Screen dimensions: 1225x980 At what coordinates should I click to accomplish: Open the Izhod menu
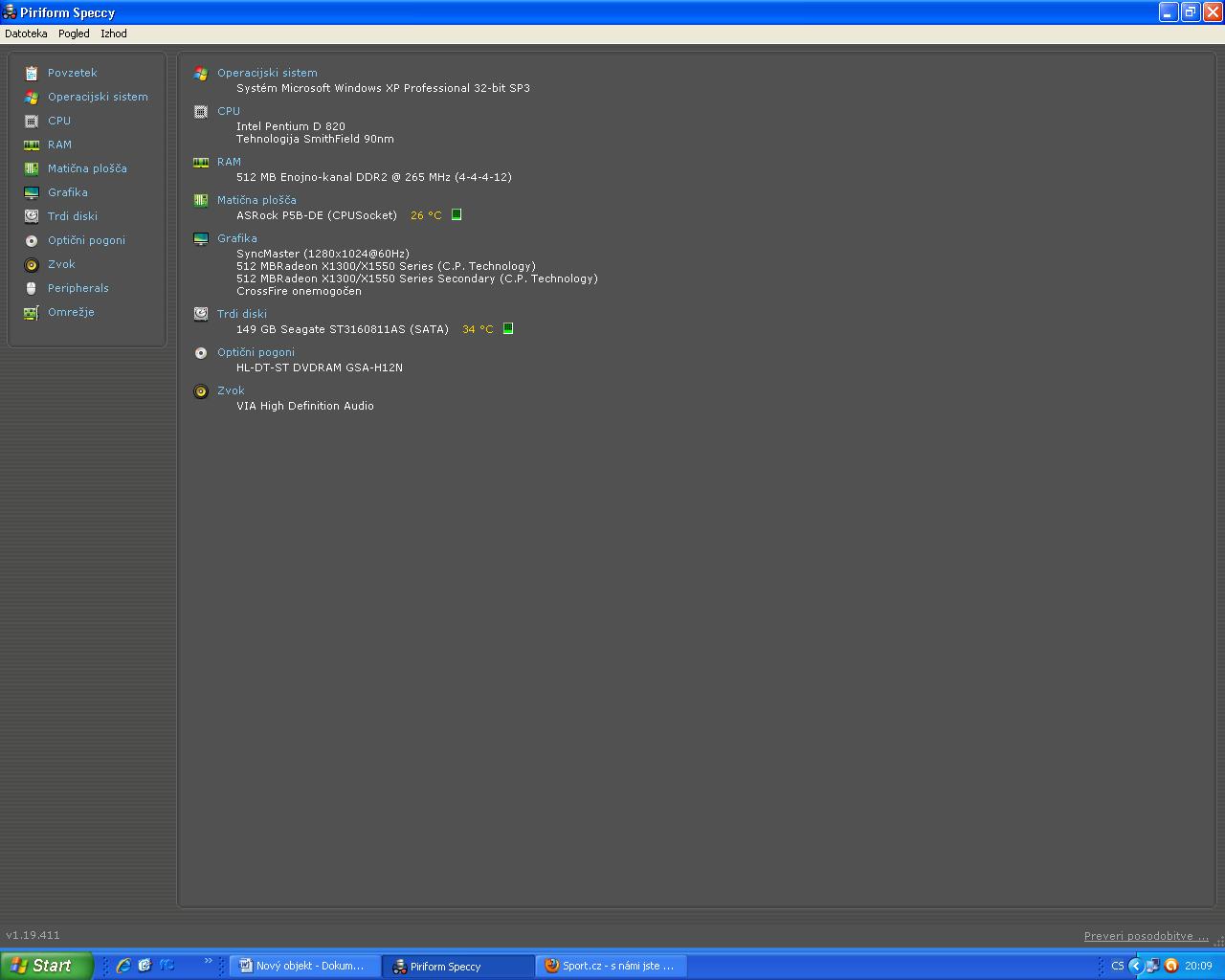point(114,33)
